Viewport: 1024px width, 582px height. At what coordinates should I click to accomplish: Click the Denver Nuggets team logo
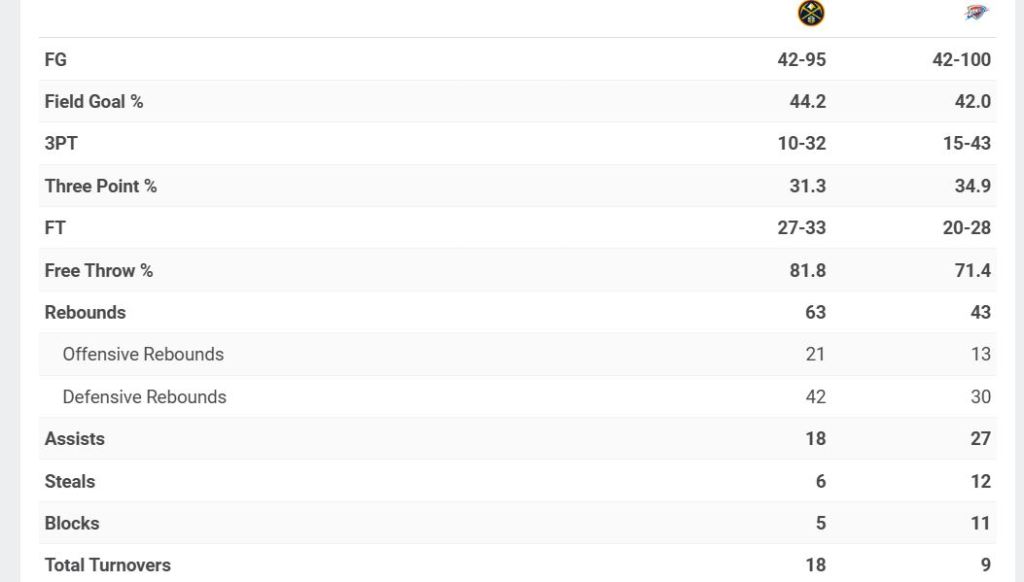[811, 13]
